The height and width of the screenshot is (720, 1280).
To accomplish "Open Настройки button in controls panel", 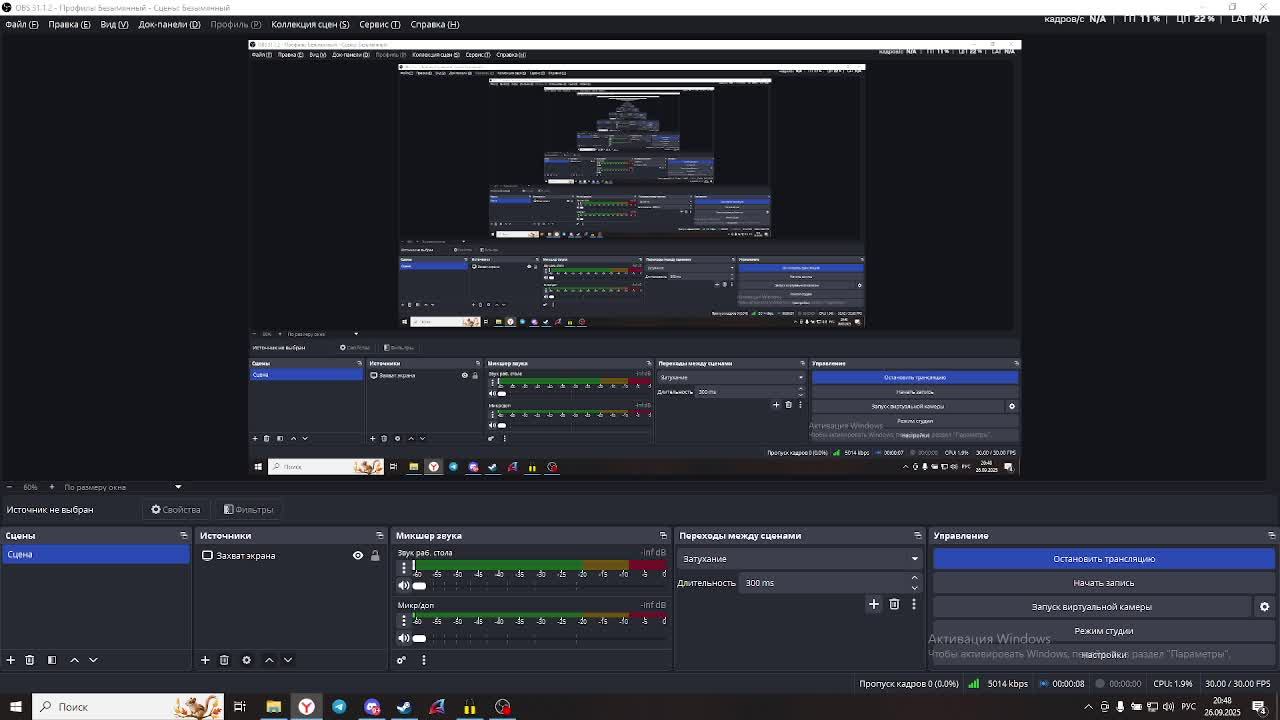I will click(x=1104, y=655).
